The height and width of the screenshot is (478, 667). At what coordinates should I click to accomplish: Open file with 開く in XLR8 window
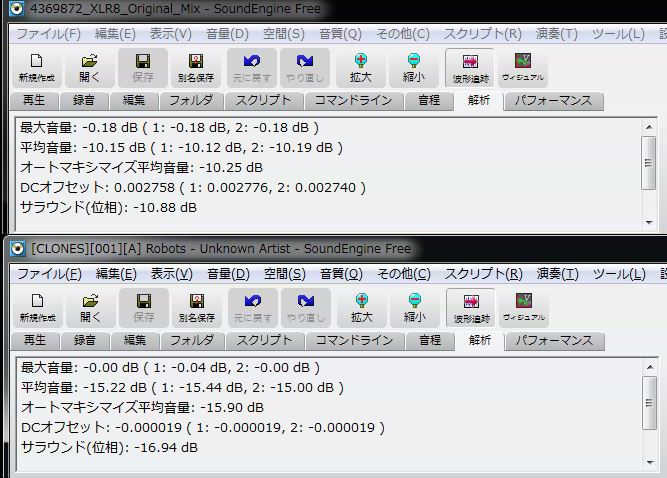click(x=89, y=68)
